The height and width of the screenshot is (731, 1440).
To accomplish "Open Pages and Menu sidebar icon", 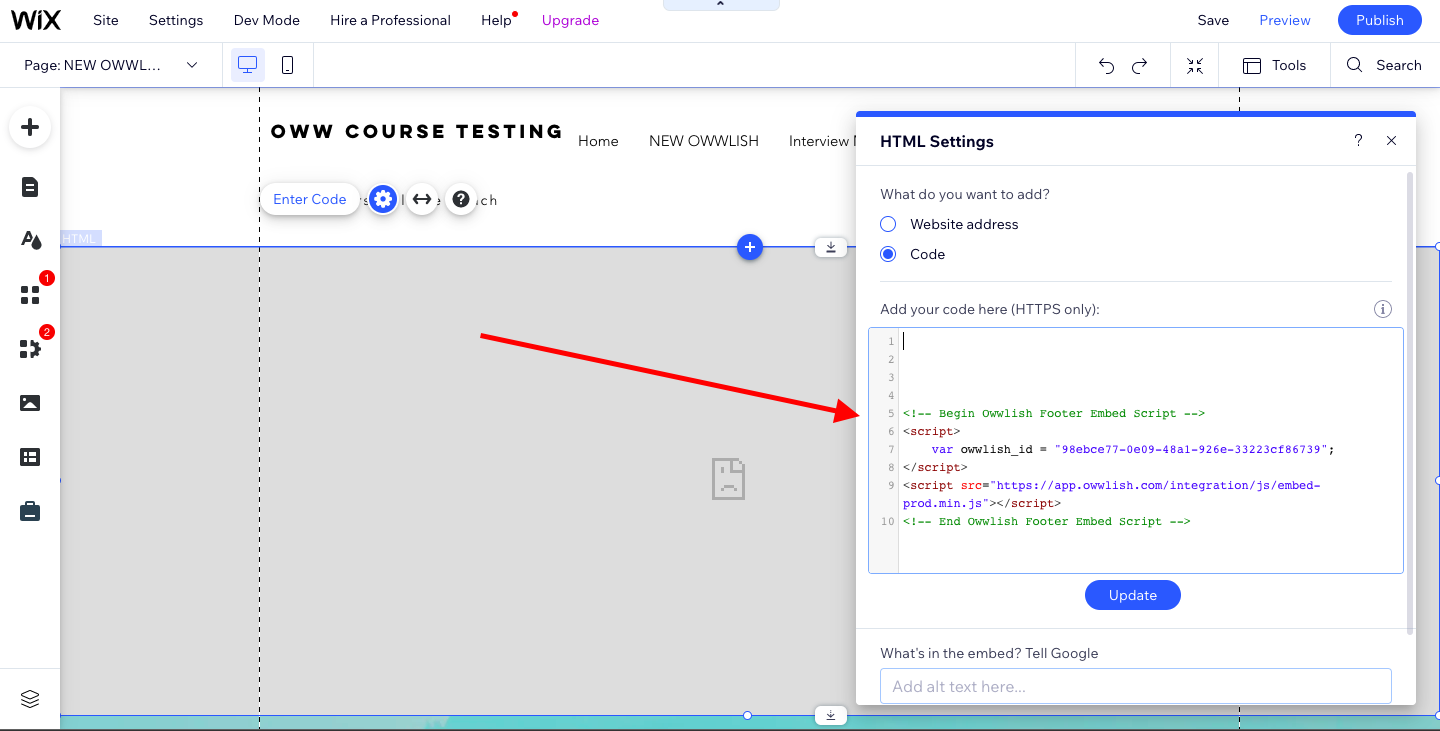I will coord(30,187).
